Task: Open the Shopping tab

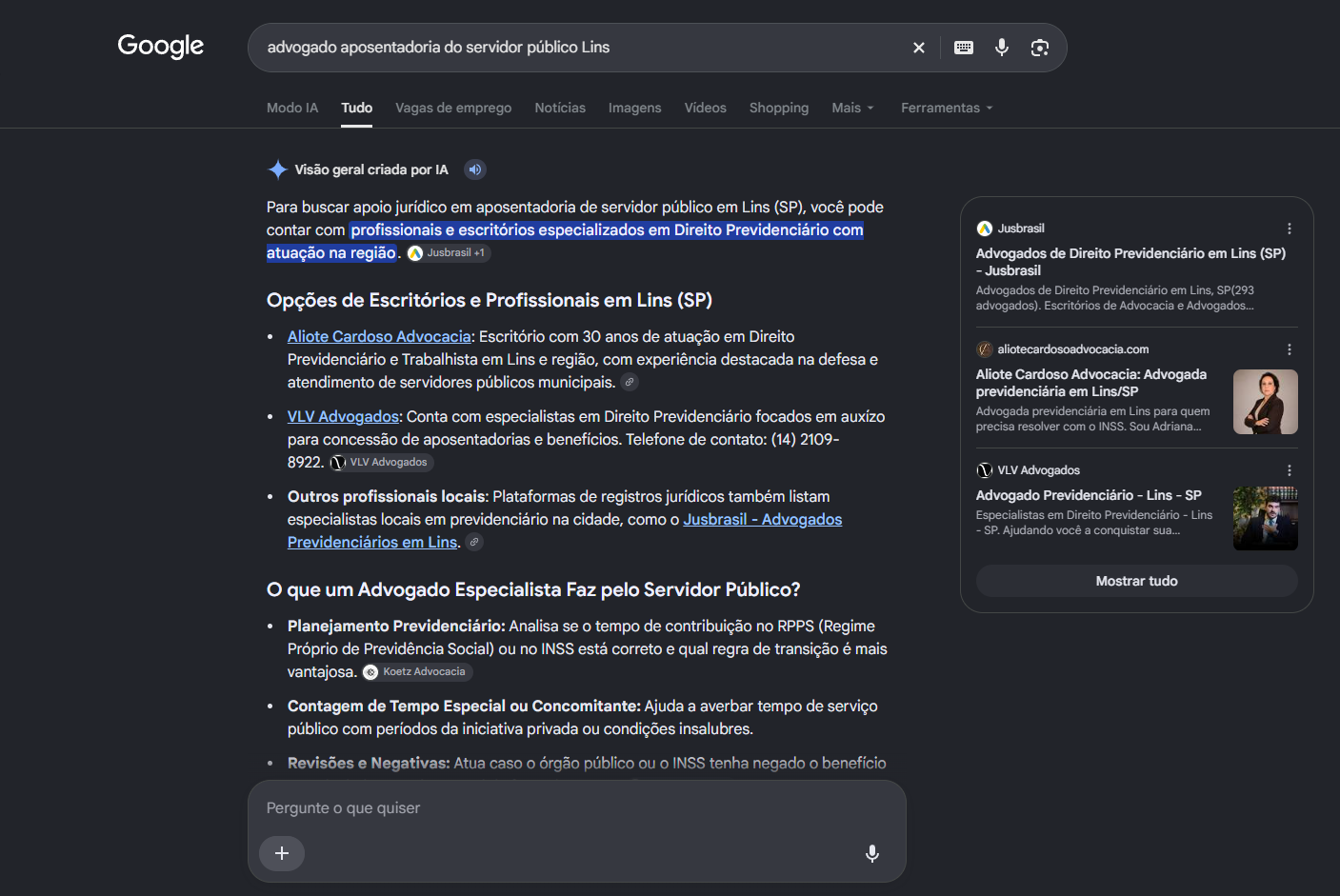Action: 779,108
